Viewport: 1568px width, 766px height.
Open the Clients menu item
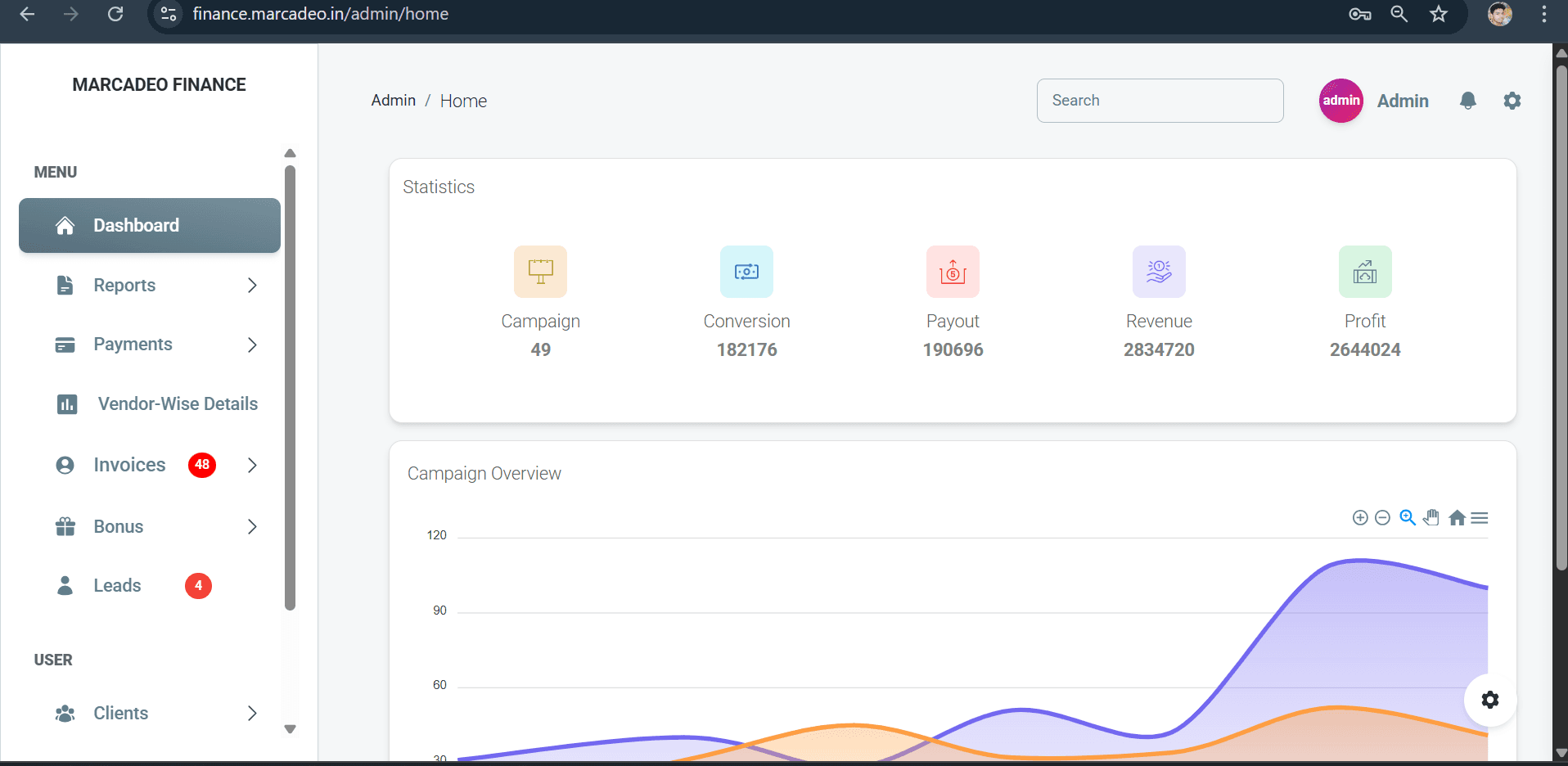click(x=120, y=713)
